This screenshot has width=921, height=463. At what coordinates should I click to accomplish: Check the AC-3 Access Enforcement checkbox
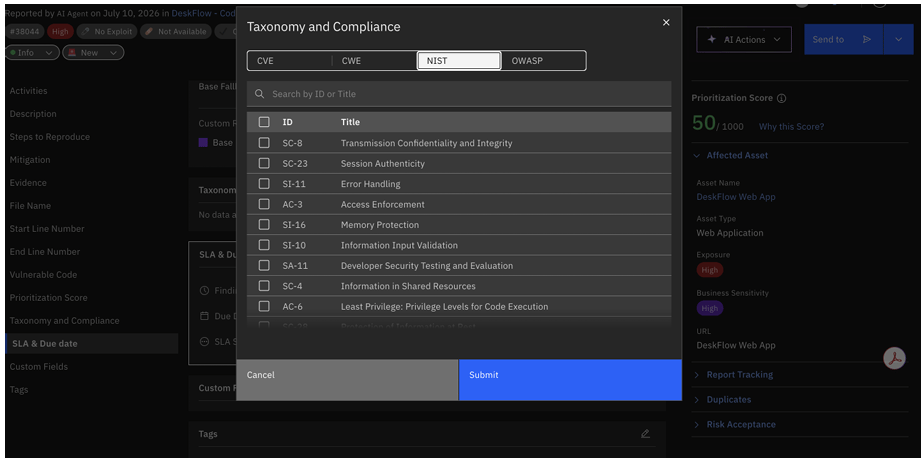coord(264,204)
